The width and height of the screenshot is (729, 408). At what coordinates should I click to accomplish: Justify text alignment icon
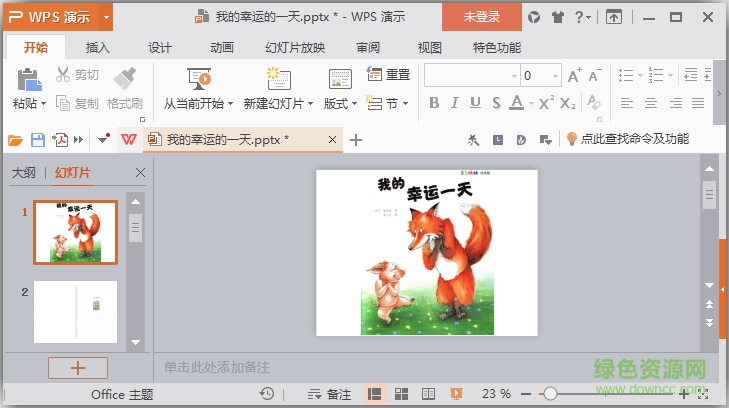coord(698,103)
